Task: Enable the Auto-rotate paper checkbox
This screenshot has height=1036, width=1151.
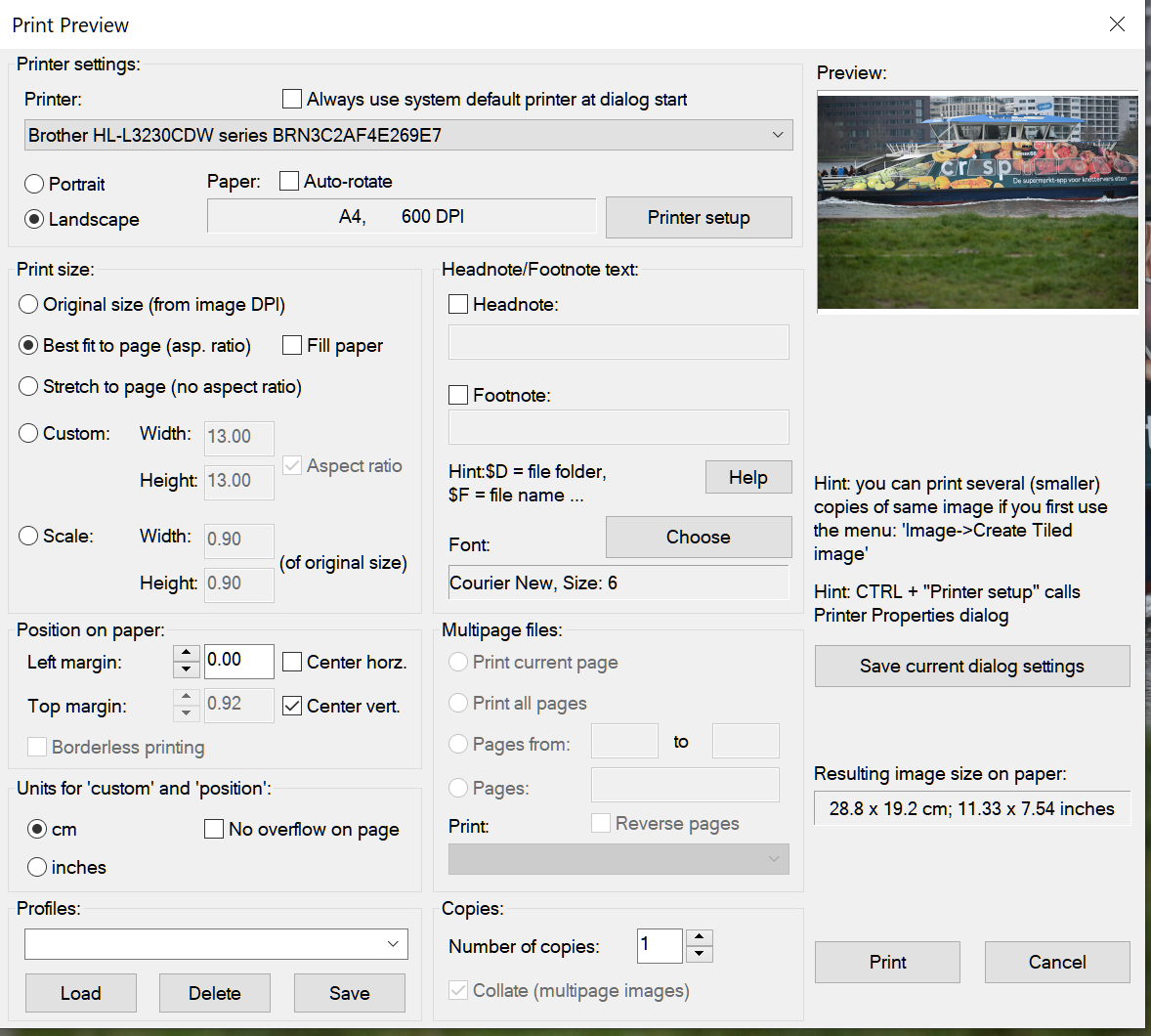Action: [x=289, y=181]
